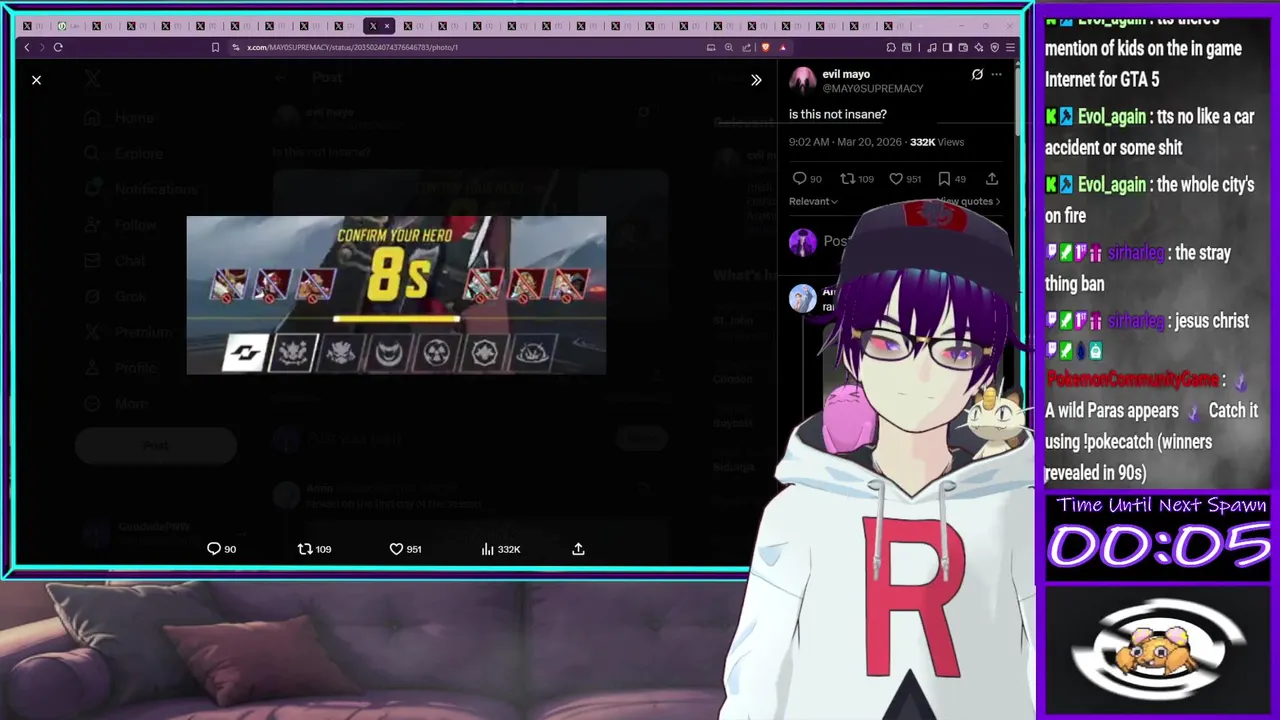View analytics icon 332K under the photo

point(500,549)
